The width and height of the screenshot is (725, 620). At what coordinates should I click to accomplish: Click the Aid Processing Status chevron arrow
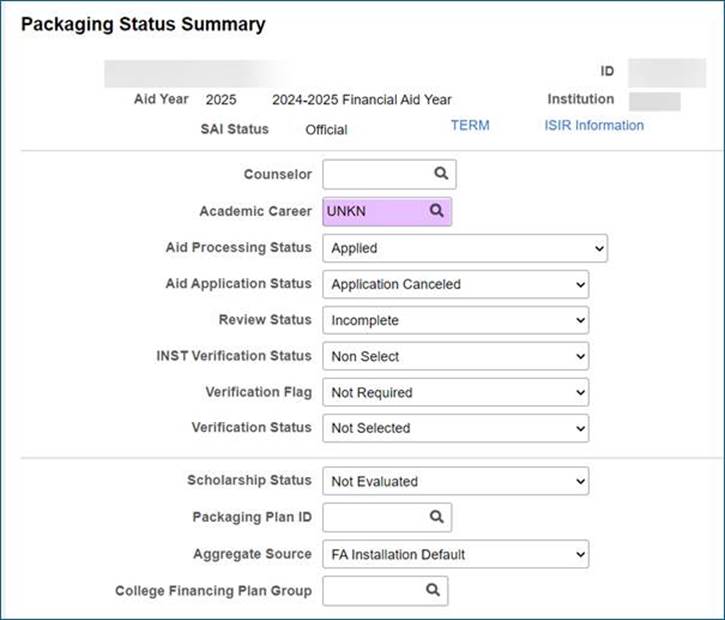599,249
